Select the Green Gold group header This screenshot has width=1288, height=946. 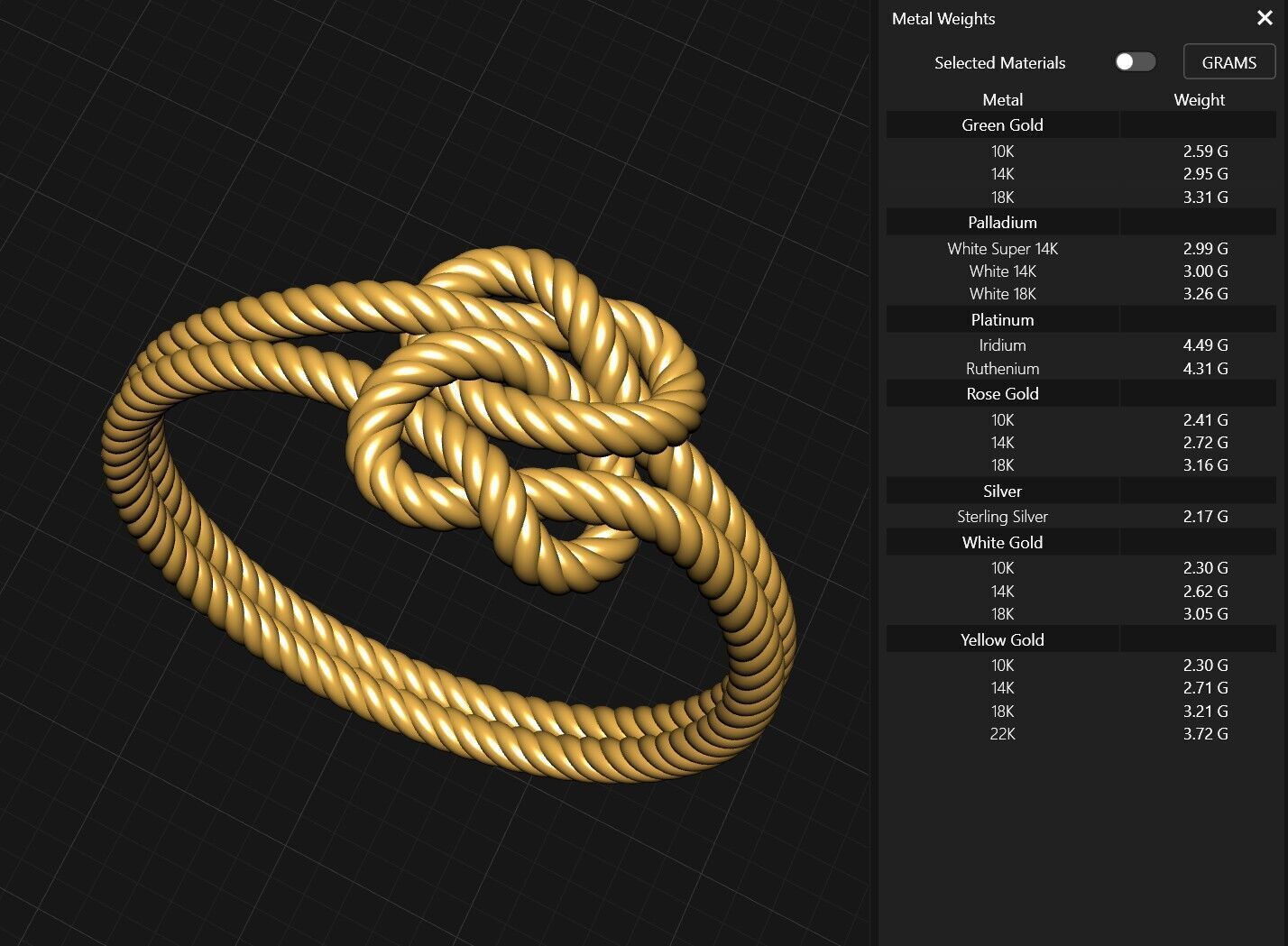coord(1081,125)
